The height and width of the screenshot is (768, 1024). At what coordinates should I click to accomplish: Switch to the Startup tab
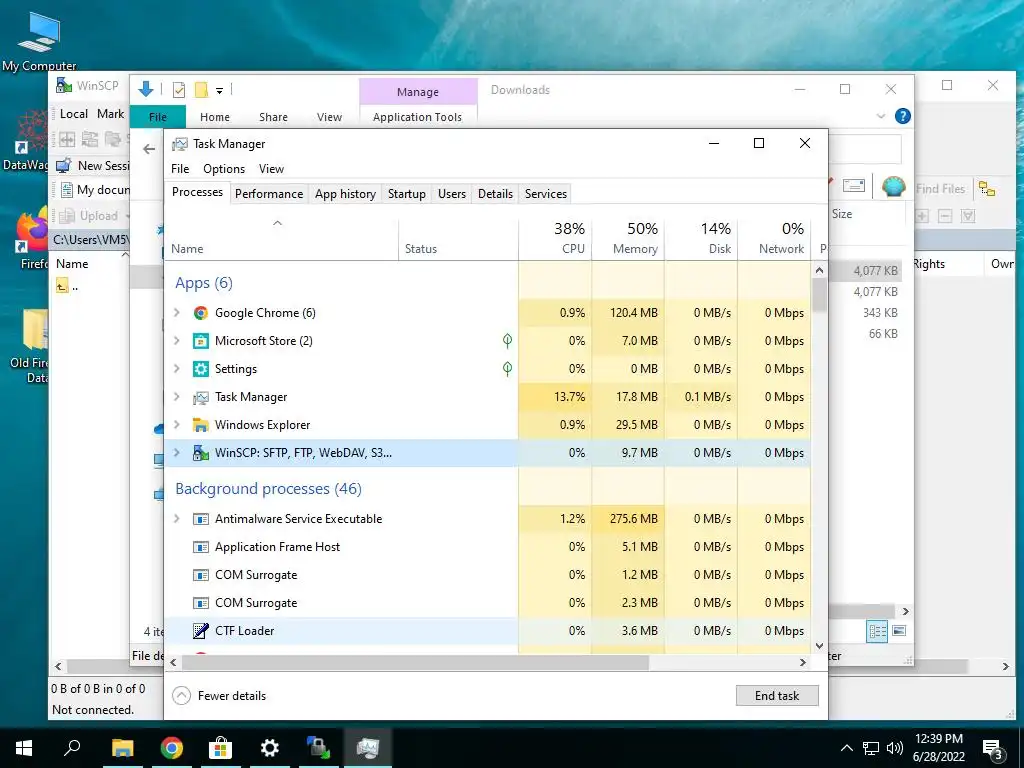[406, 194]
